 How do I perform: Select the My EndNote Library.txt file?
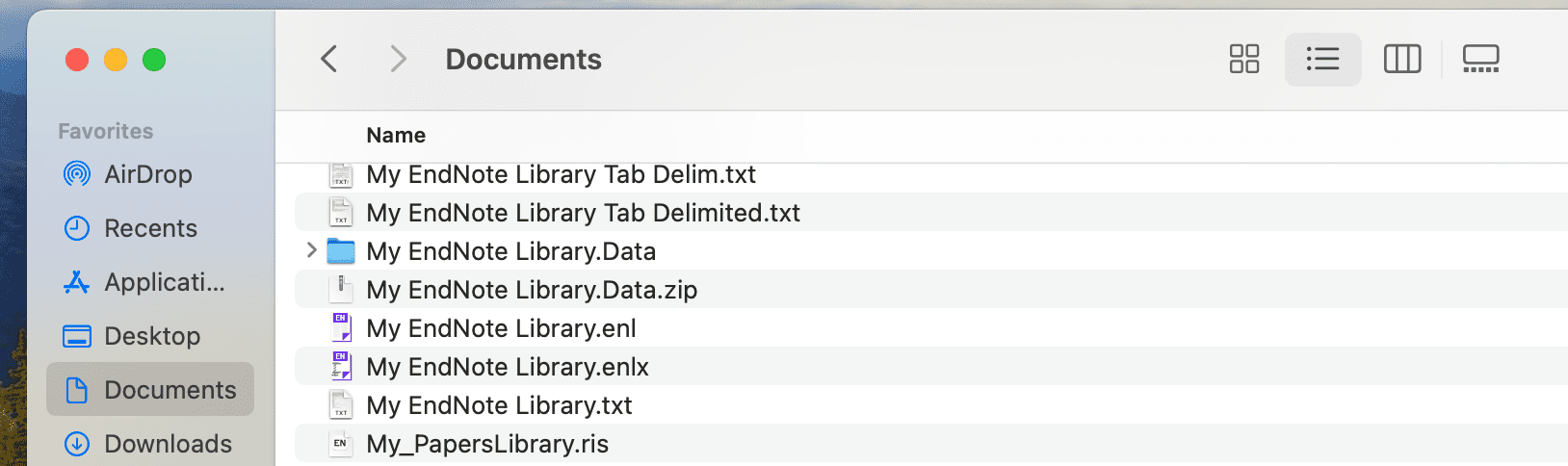pos(931,404)
